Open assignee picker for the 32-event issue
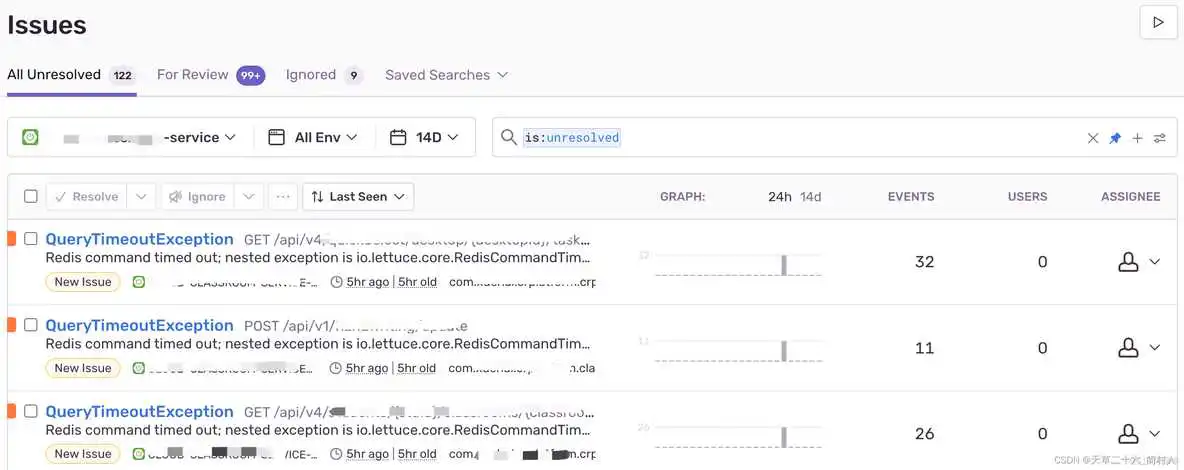Image resolution: width=1184 pixels, height=470 pixels. pyautogui.click(x=1138, y=262)
